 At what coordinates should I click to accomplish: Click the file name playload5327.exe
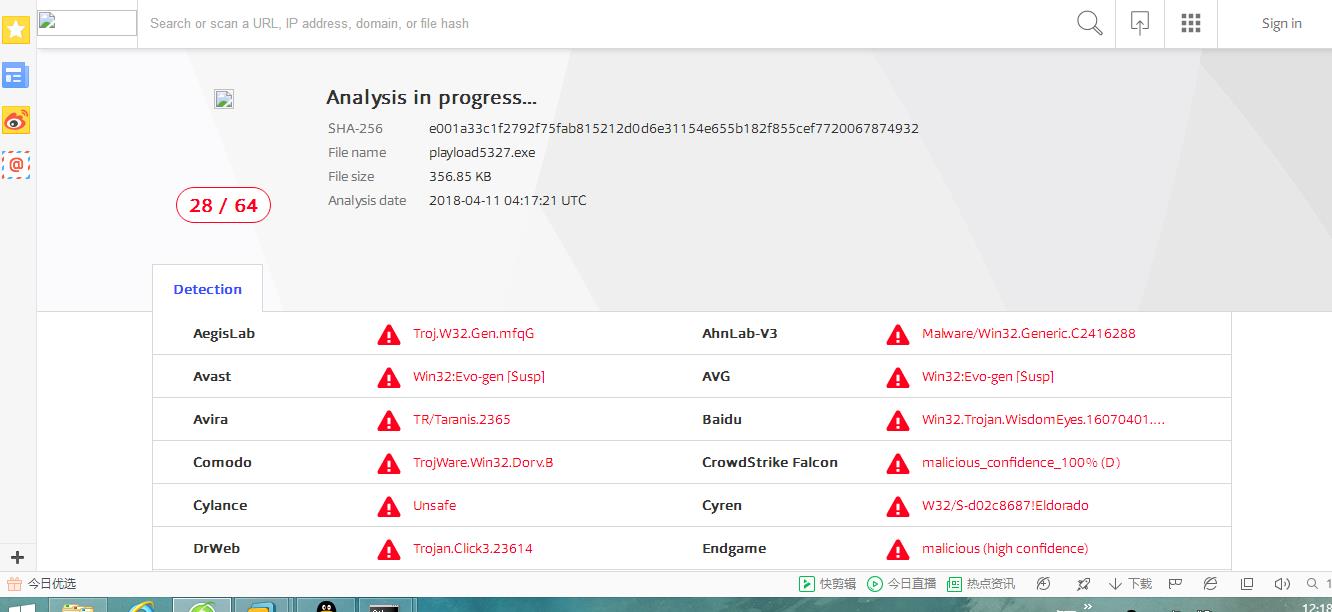(x=482, y=152)
